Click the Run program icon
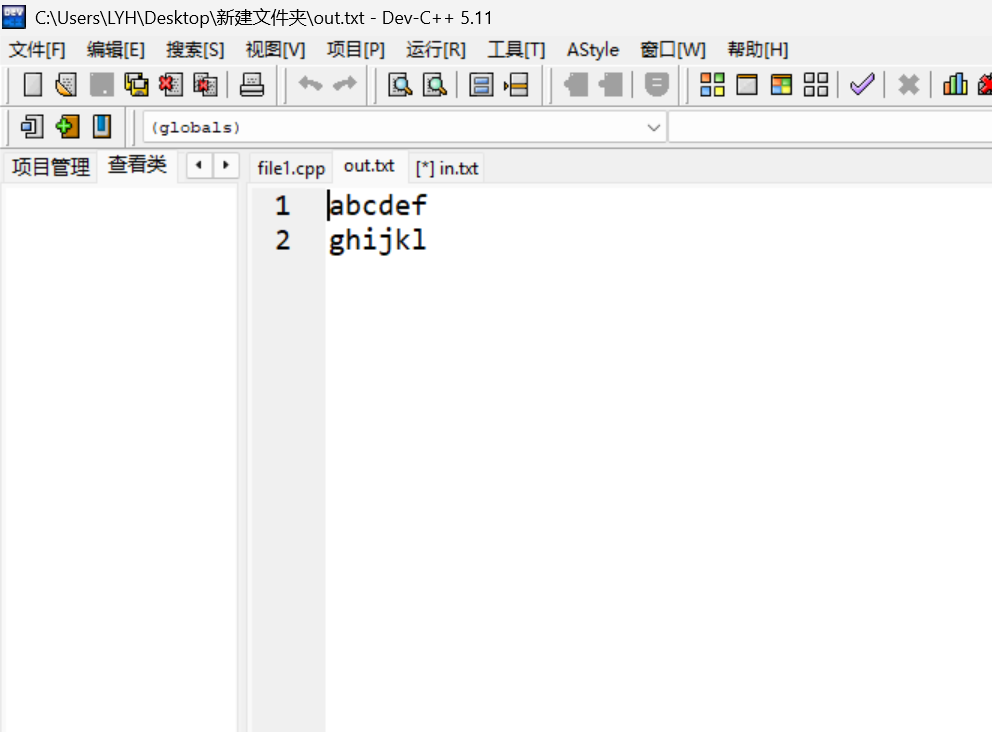992x732 pixels. tap(747, 84)
